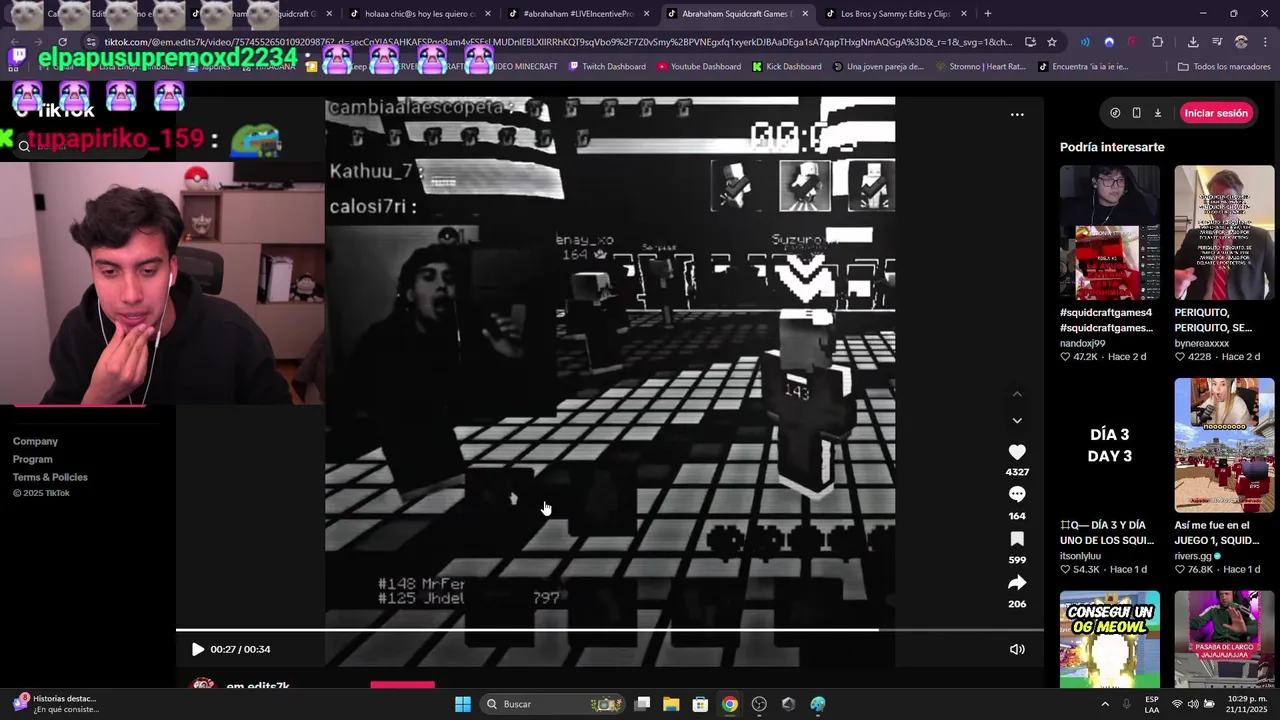The height and width of the screenshot is (720, 1280).
Task: Open the Twitch Dashboard bookmark
Action: click(x=607, y=67)
